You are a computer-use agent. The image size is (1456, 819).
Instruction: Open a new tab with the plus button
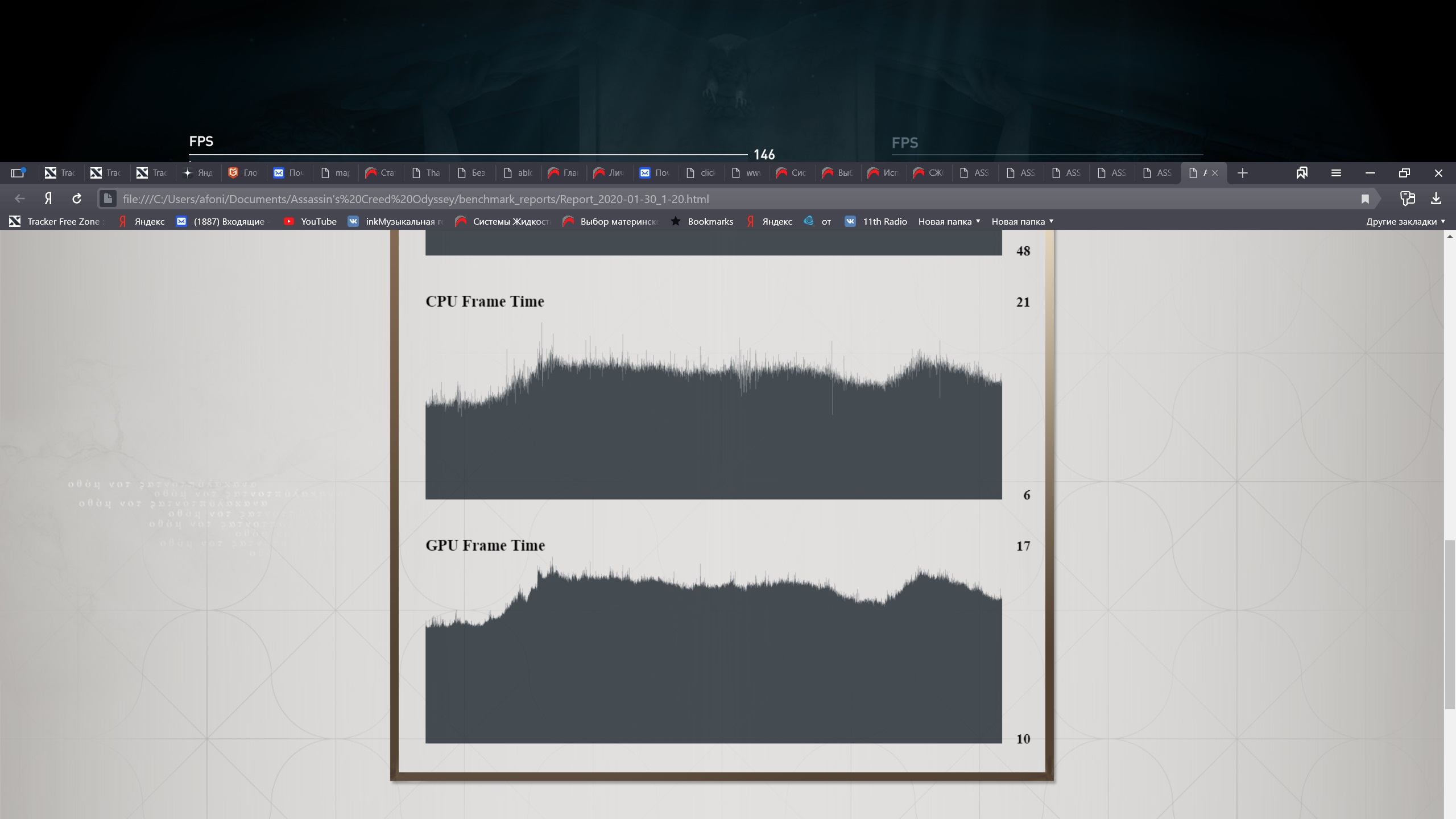(1243, 173)
